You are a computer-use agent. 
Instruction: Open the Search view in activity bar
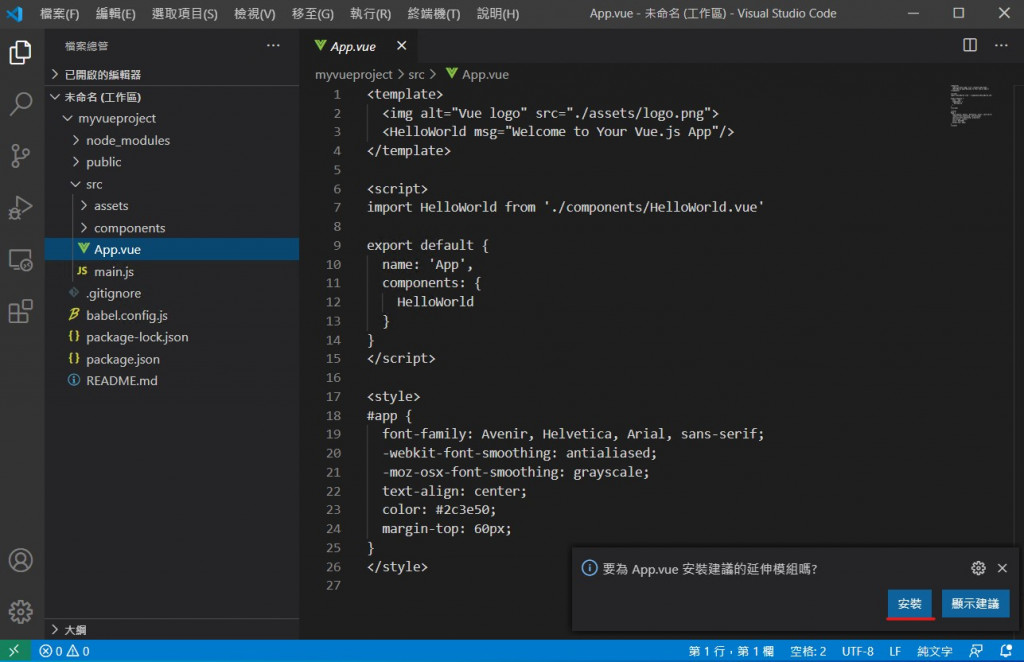(20, 104)
